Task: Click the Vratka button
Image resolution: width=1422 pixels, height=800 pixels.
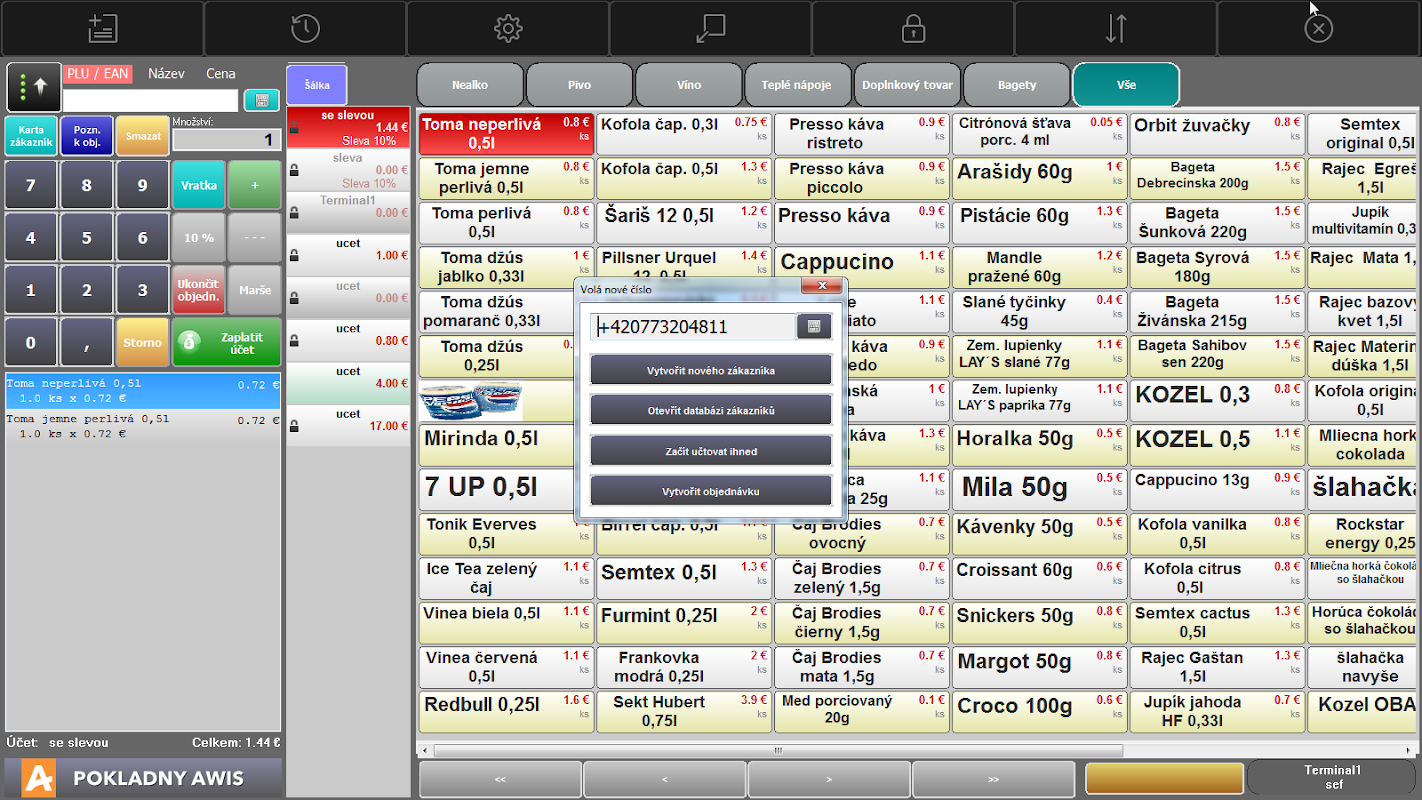Action: [199, 185]
